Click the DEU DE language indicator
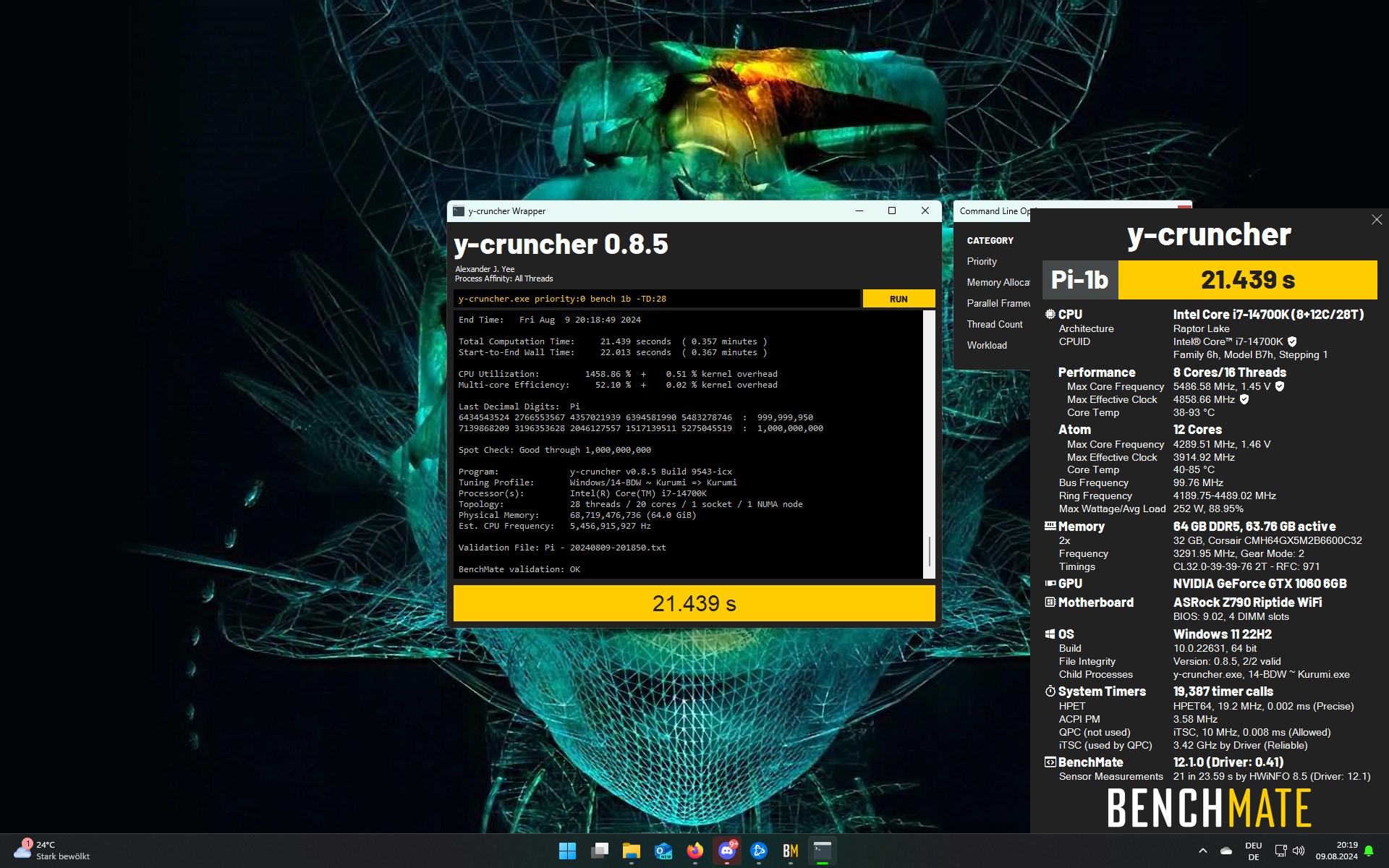Screen dimensions: 1389x868 click(x=1254, y=851)
